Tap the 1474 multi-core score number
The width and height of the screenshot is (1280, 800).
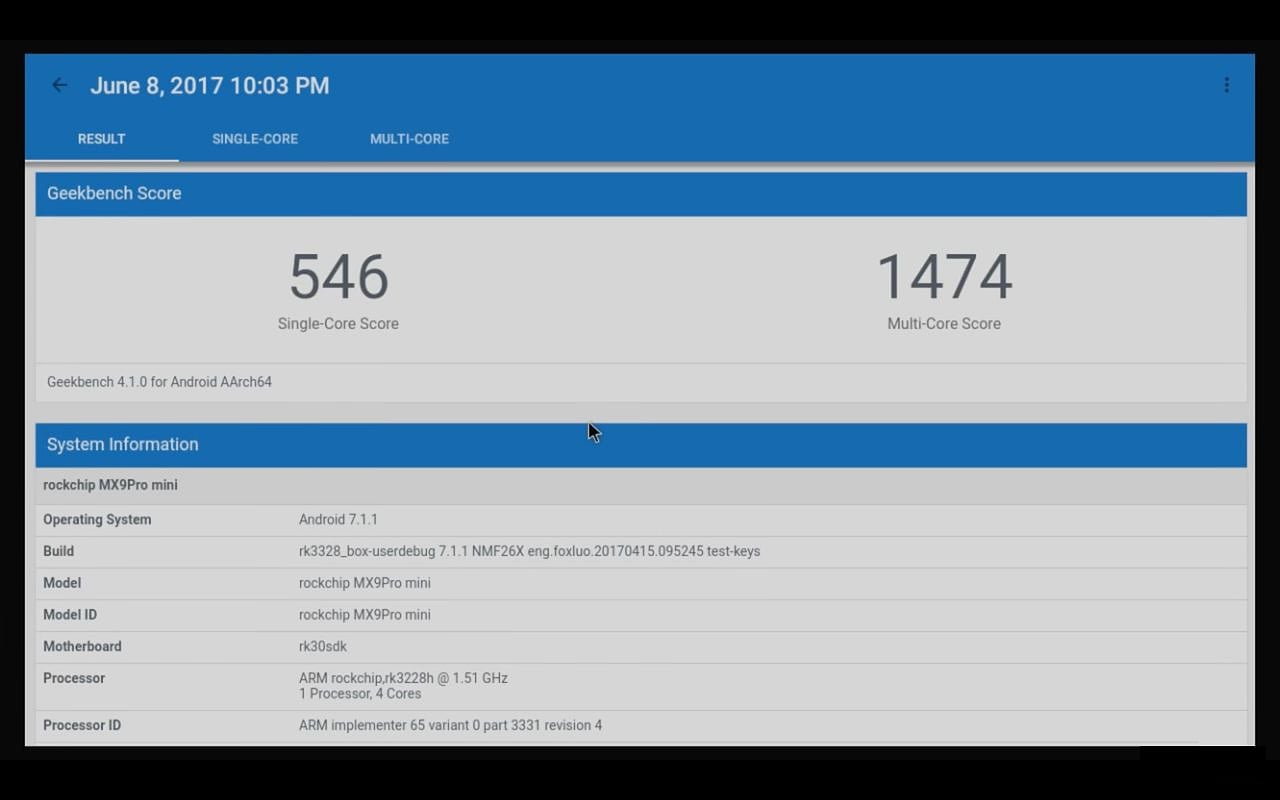click(x=944, y=277)
